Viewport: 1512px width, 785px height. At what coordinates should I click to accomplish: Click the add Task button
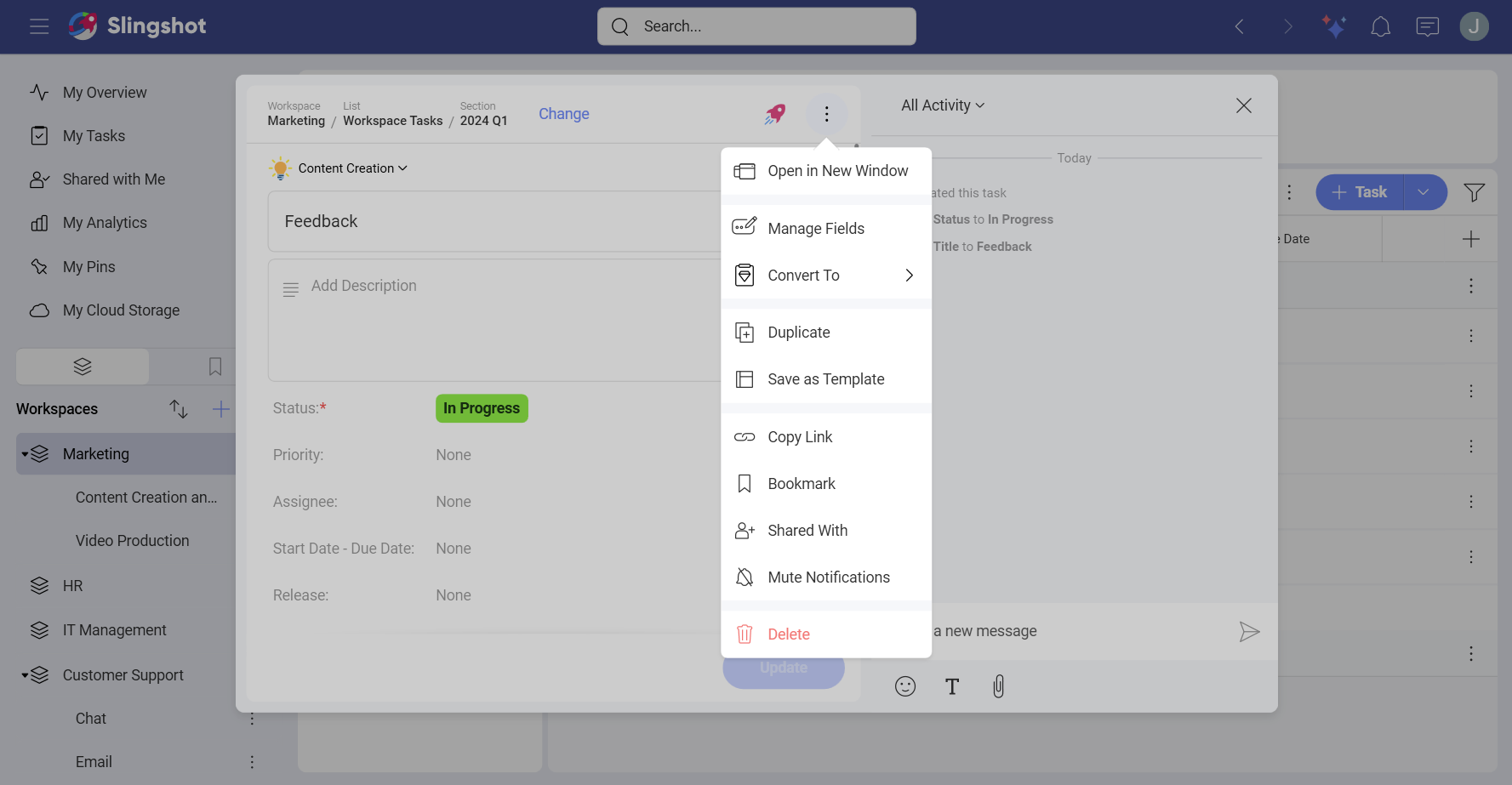(x=1360, y=193)
